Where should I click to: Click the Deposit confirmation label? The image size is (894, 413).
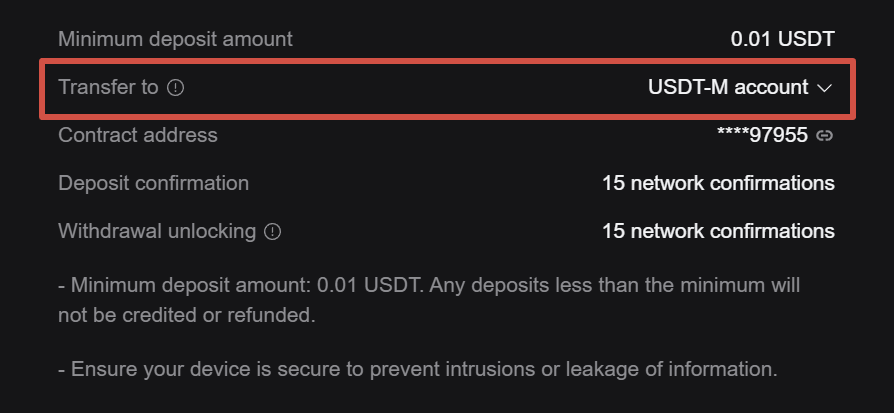153,183
